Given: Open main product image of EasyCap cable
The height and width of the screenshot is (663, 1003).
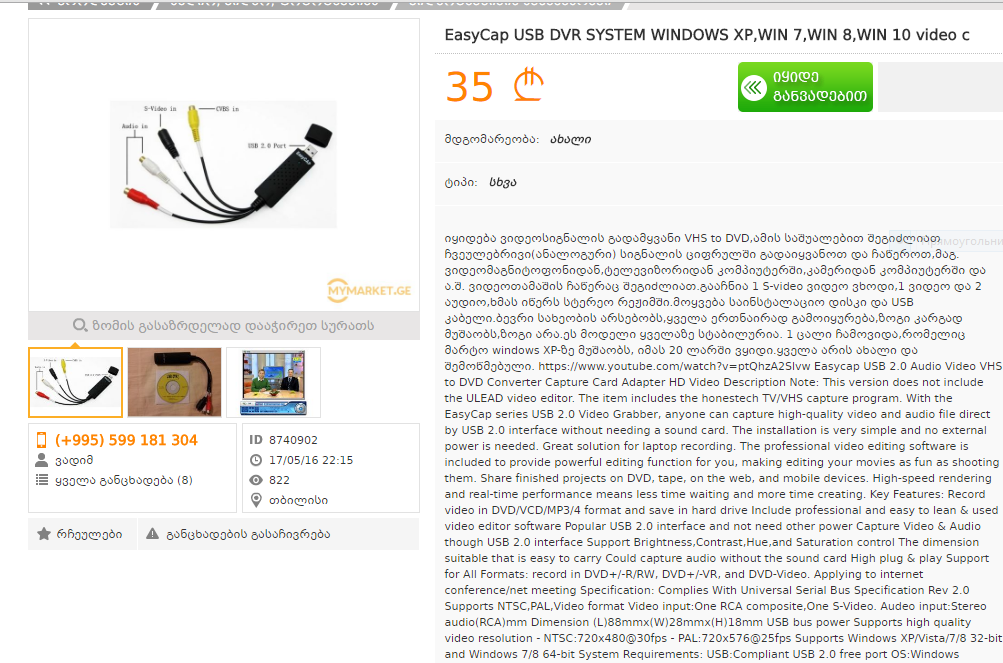Looking at the screenshot, I should pyautogui.click(x=223, y=164).
